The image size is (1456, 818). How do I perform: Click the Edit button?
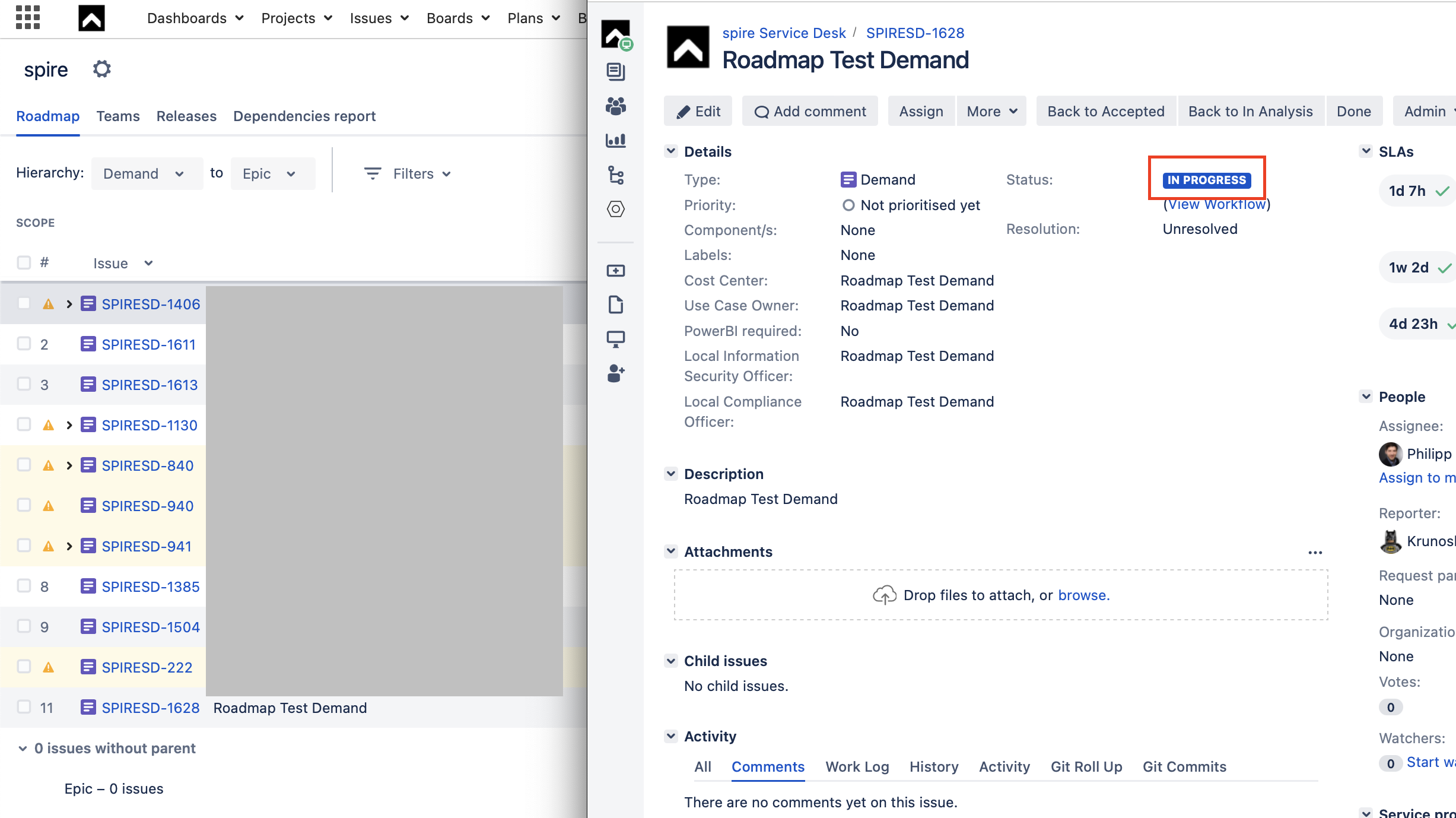pyautogui.click(x=698, y=111)
